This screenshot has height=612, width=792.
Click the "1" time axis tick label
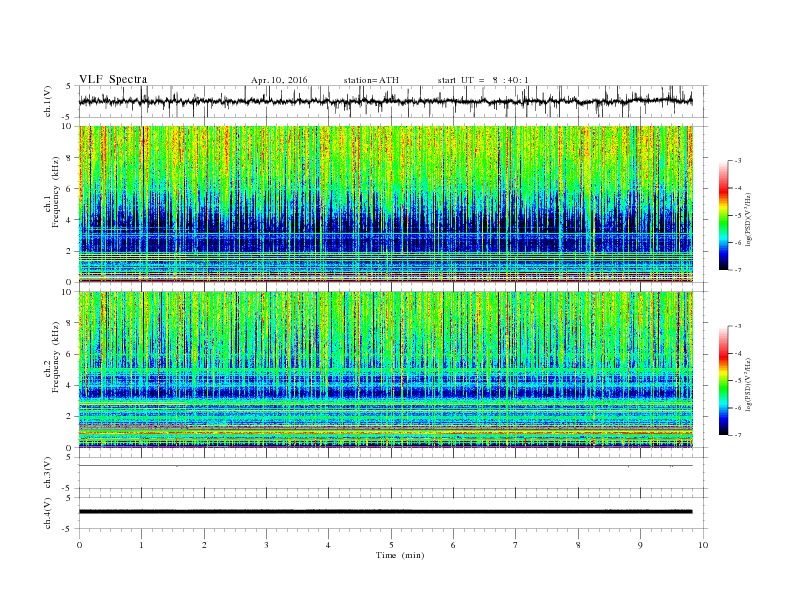pos(142,545)
